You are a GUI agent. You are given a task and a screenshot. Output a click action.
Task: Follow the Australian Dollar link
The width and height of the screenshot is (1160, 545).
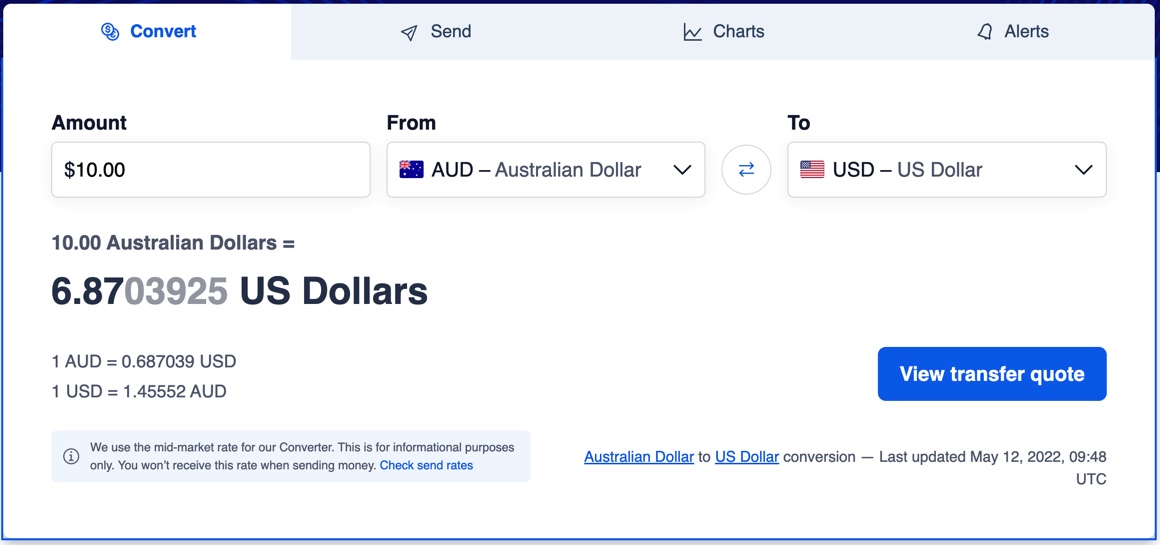tap(639, 457)
